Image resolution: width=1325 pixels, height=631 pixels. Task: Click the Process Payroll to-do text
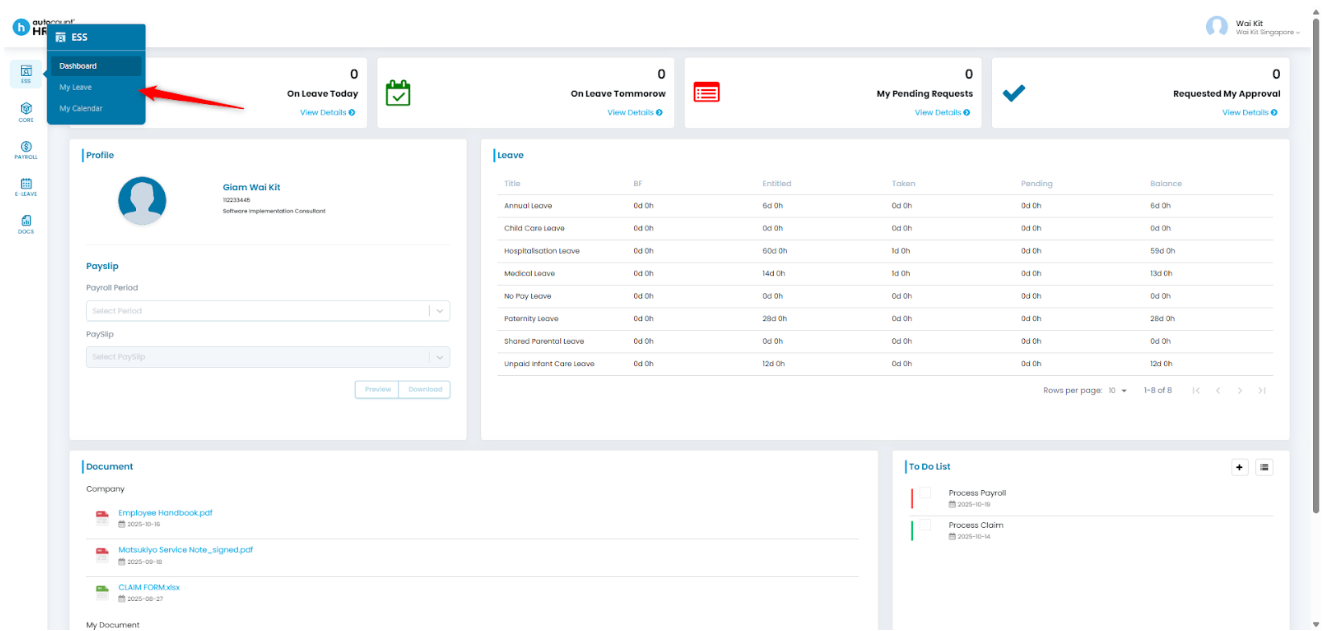pyautogui.click(x=977, y=493)
